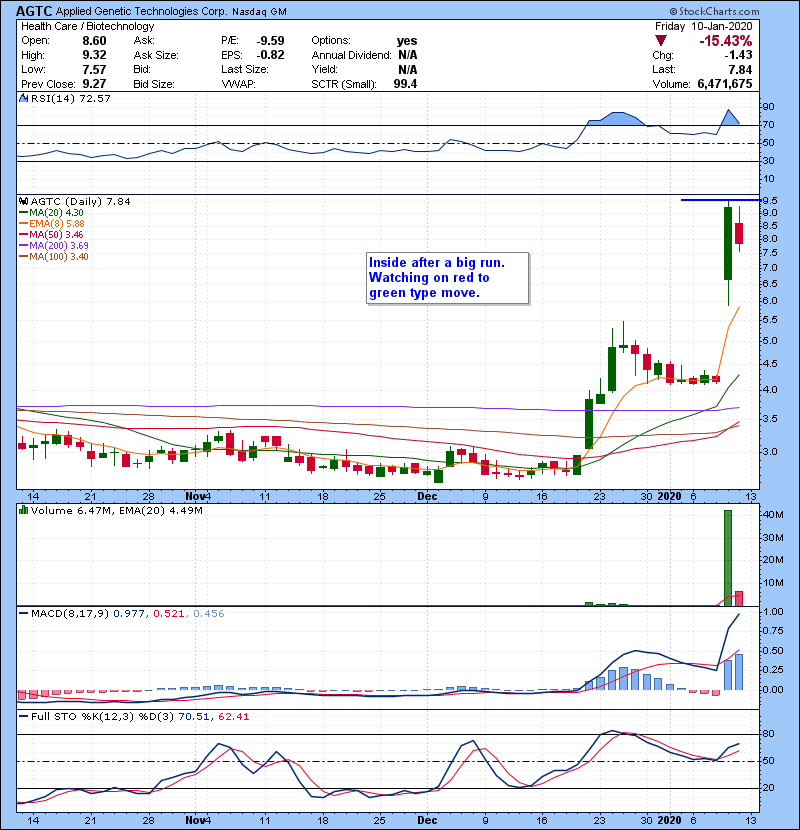Viewport: 800px width, 830px height.
Task: Click the red down-triangle change indicator
Action: pyautogui.click(x=660, y=41)
